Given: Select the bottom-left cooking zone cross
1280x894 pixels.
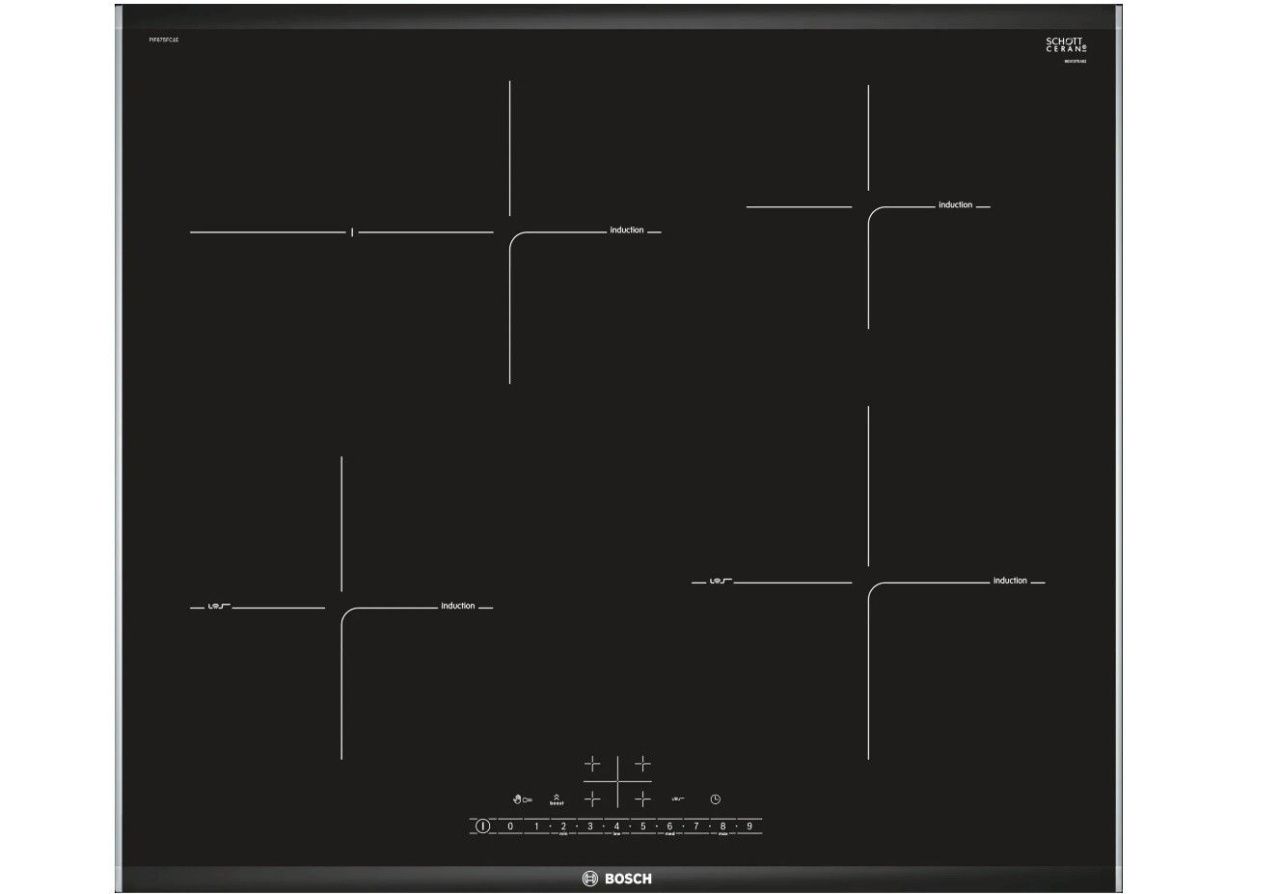Looking at the screenshot, I should point(592,799).
